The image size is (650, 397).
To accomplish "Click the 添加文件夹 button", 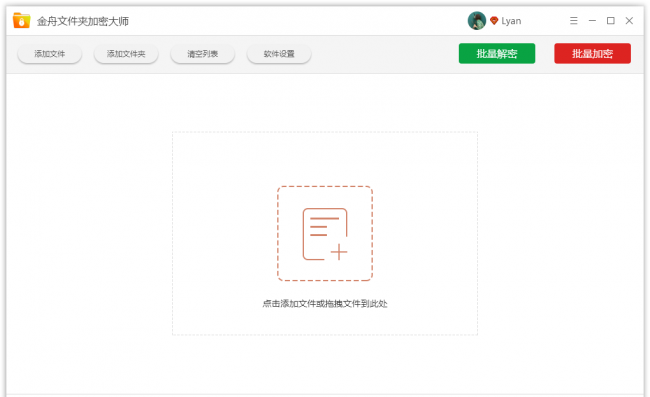I will 126,54.
